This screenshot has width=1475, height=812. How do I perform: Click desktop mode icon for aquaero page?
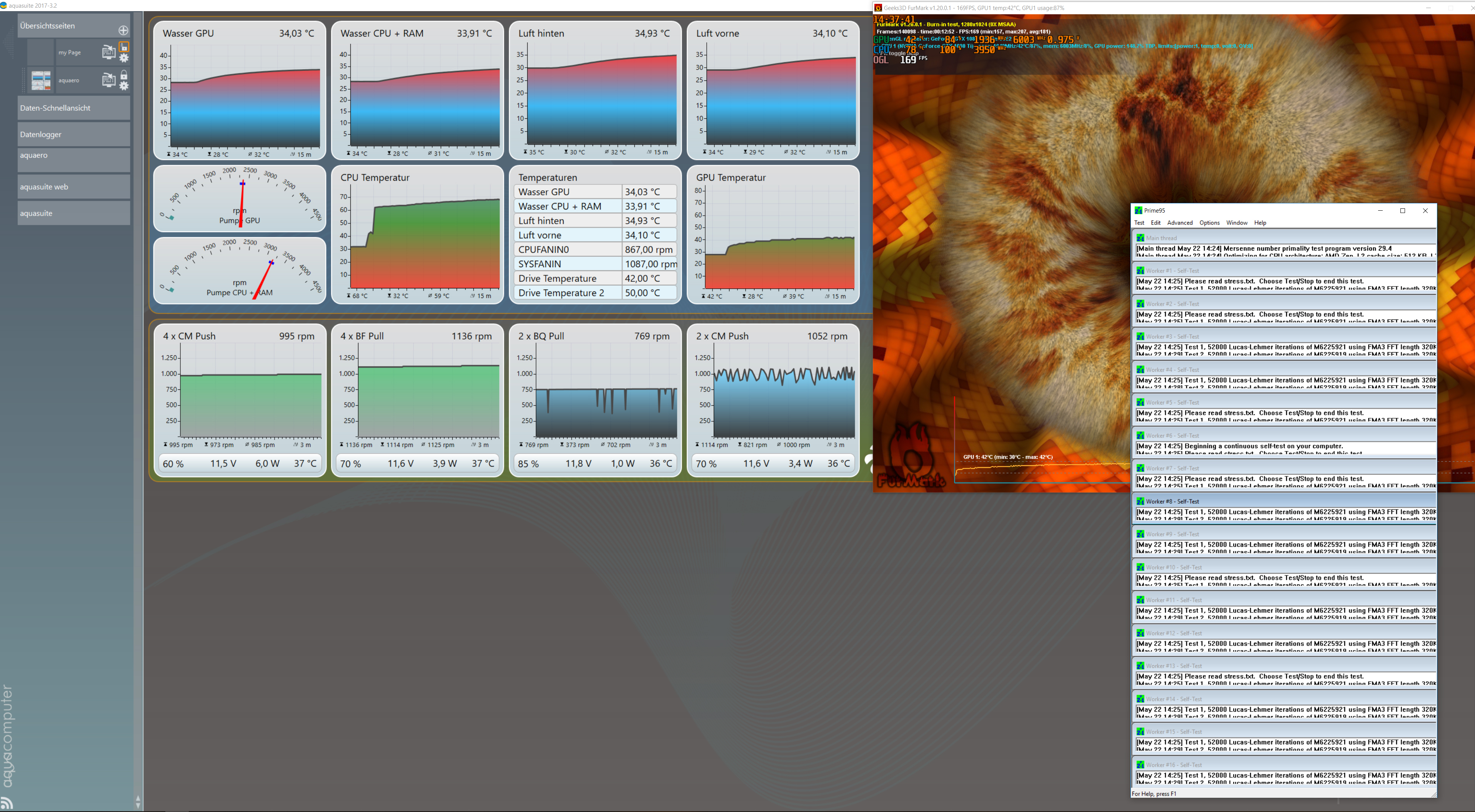point(108,80)
